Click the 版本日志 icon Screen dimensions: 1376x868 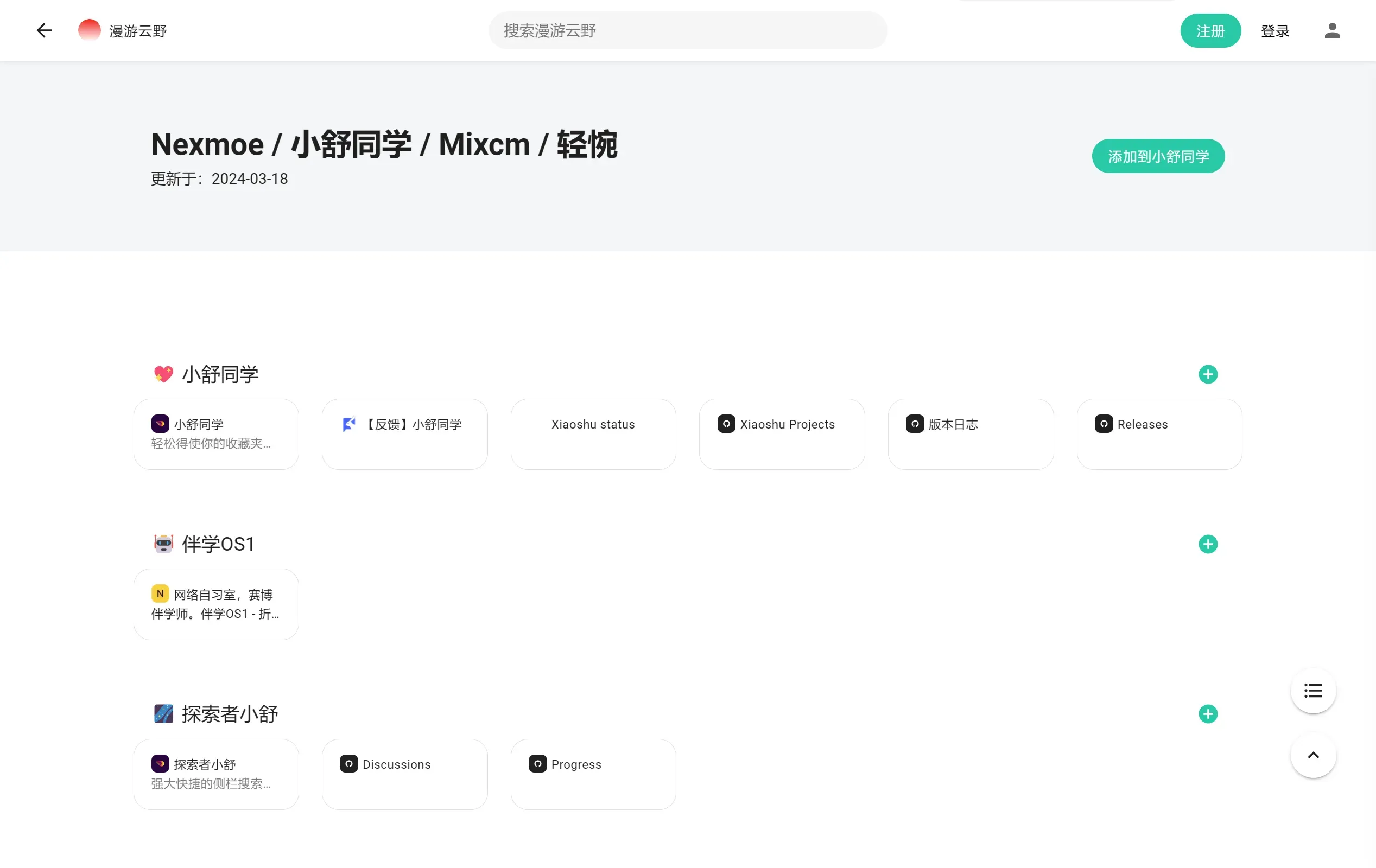(914, 424)
